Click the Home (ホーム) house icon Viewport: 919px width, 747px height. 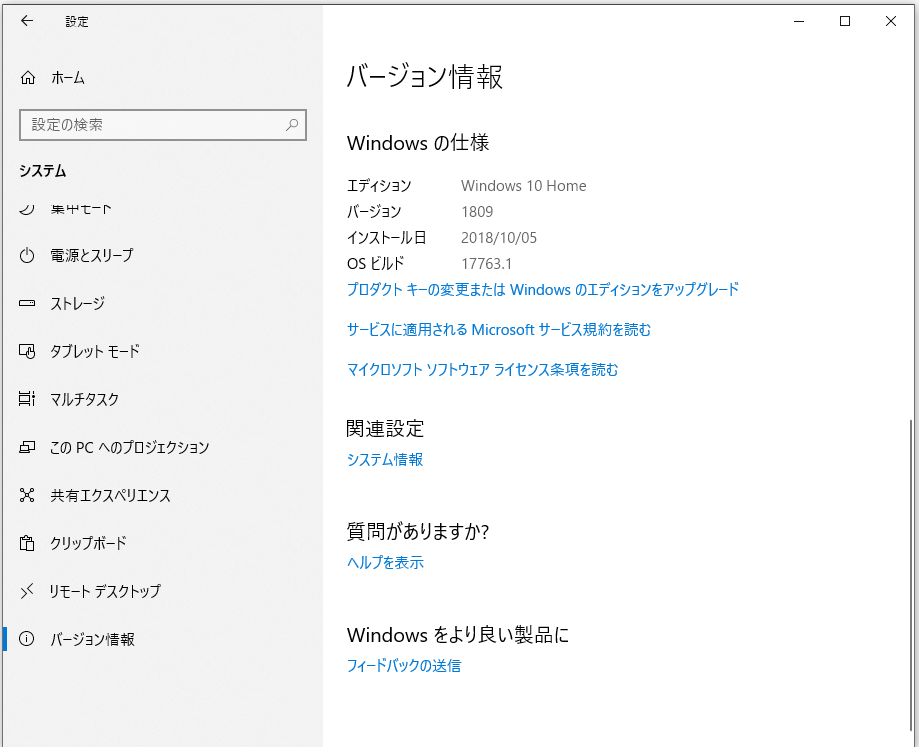[28, 78]
